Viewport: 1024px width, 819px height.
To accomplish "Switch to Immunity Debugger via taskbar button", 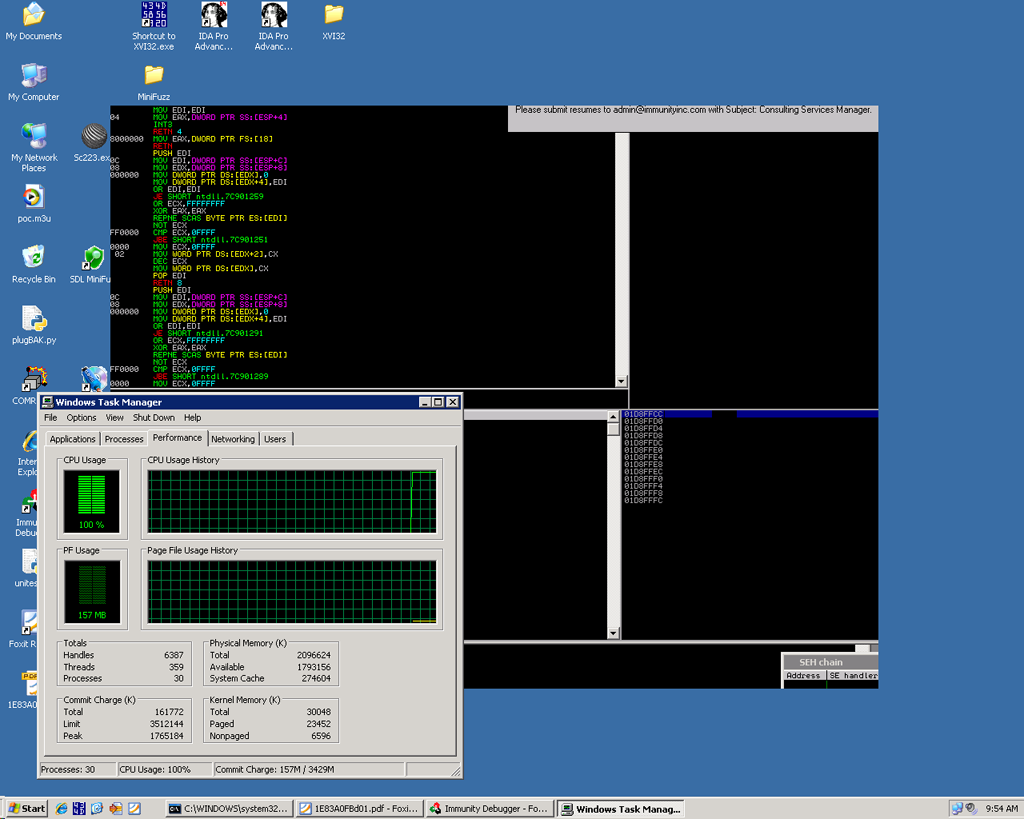I will 490,809.
